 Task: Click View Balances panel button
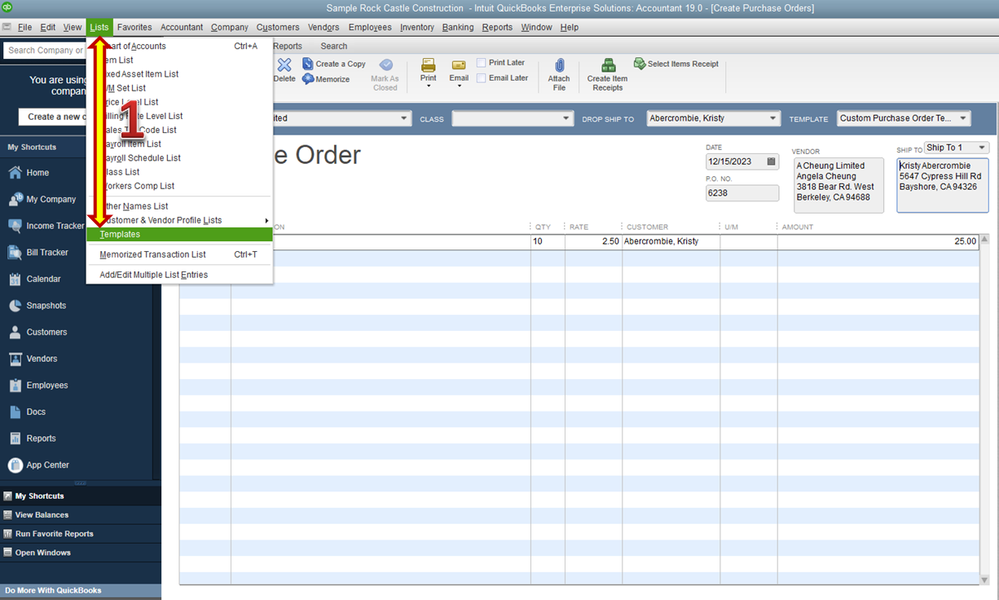tap(80, 515)
